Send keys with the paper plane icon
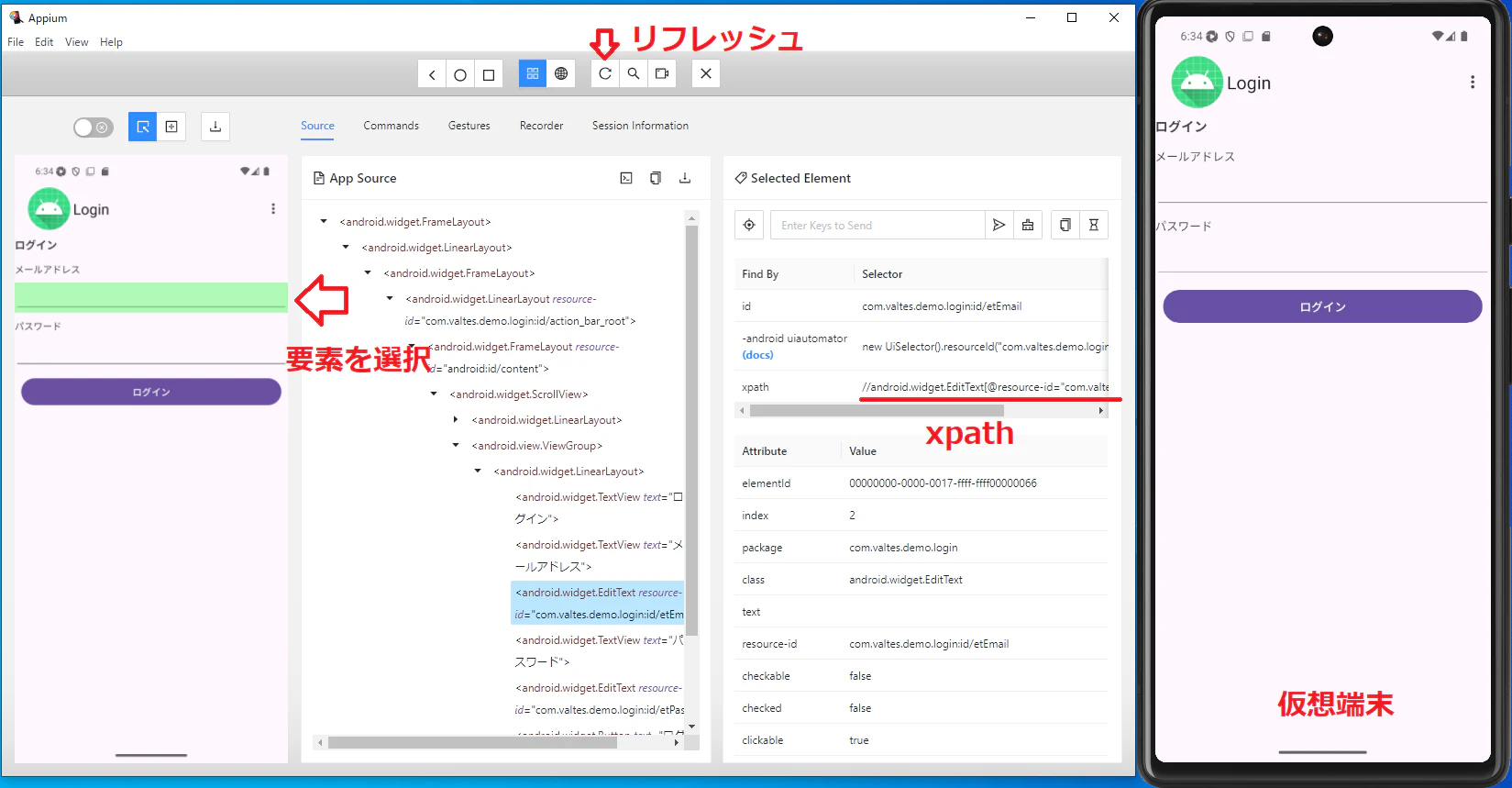Screen dimensions: 1512x788 click(999, 225)
